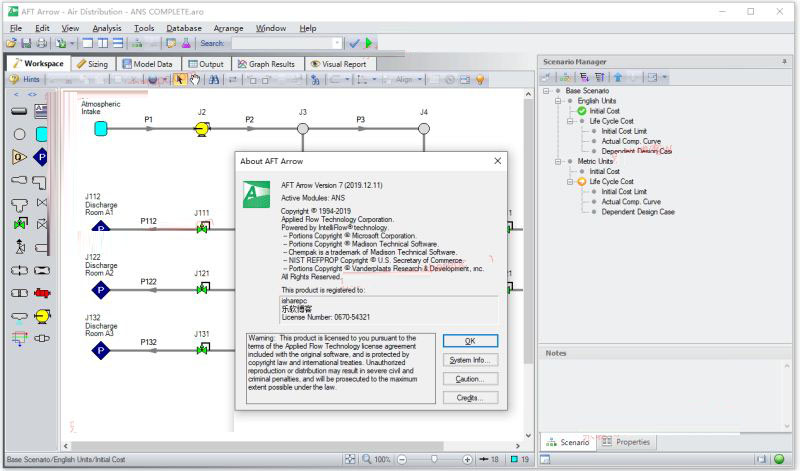
Task: Click green valve junction J111
Action: 203,228
